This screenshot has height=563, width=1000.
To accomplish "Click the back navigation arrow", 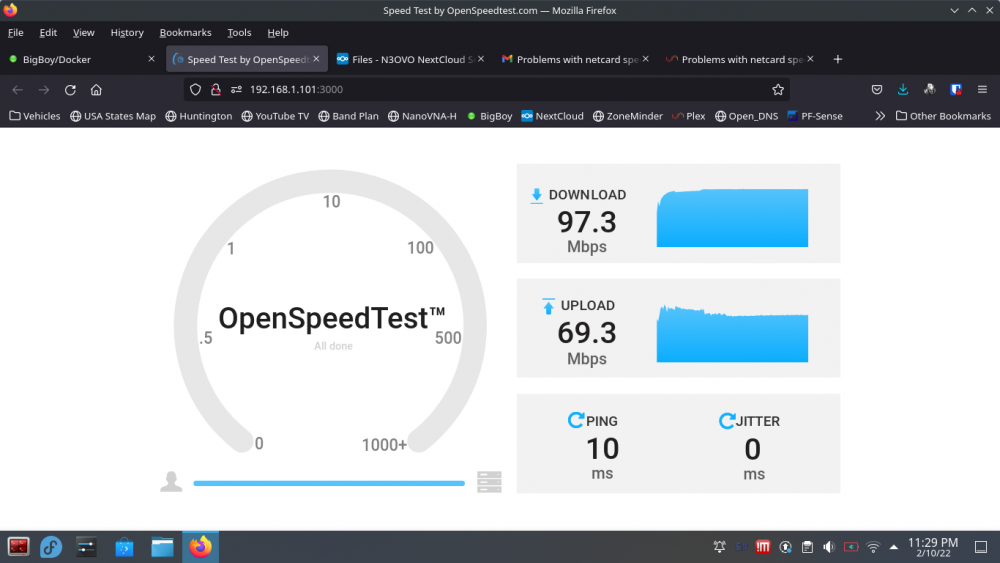I will pyautogui.click(x=17, y=90).
